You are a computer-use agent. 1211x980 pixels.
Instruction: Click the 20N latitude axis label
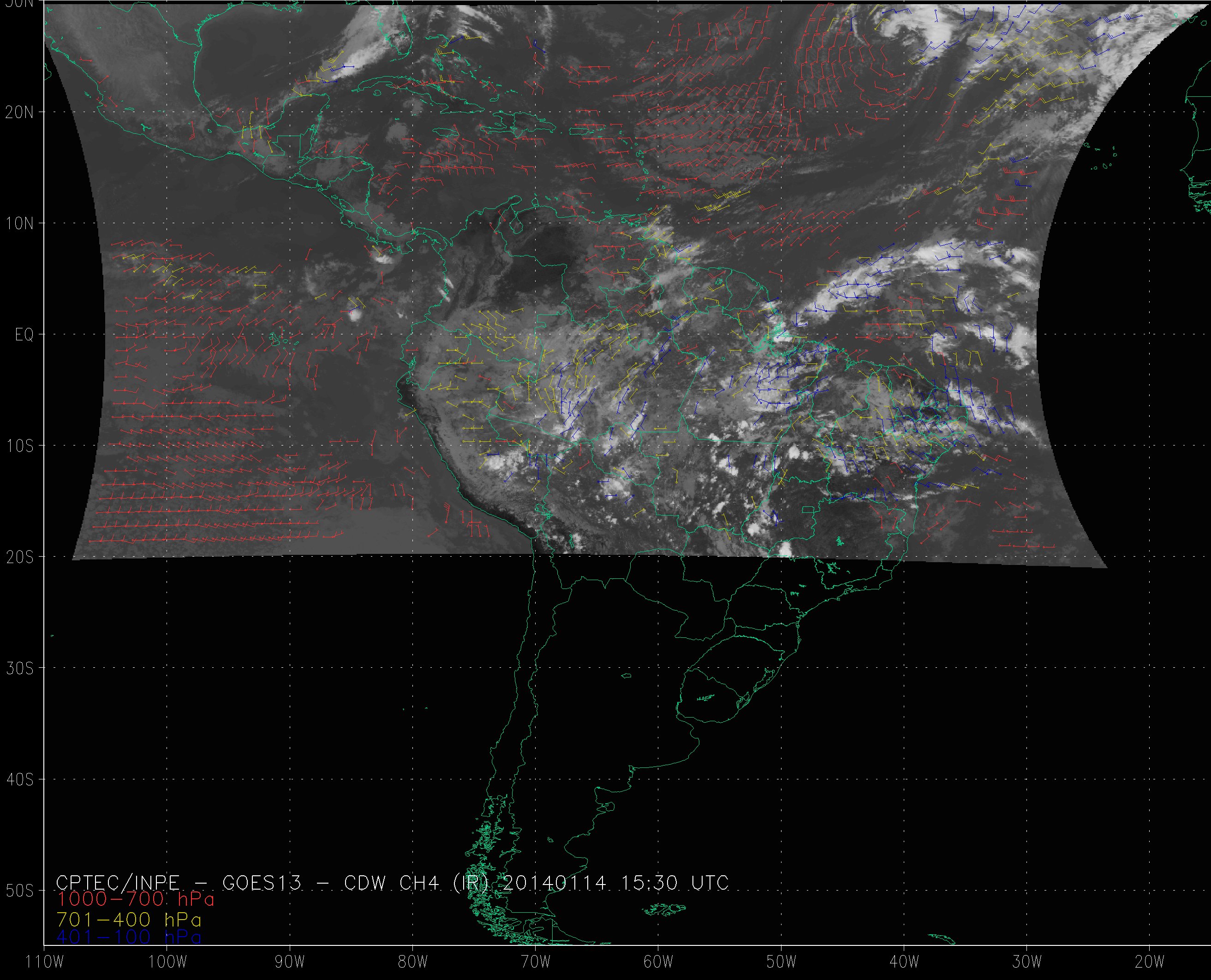19,113
